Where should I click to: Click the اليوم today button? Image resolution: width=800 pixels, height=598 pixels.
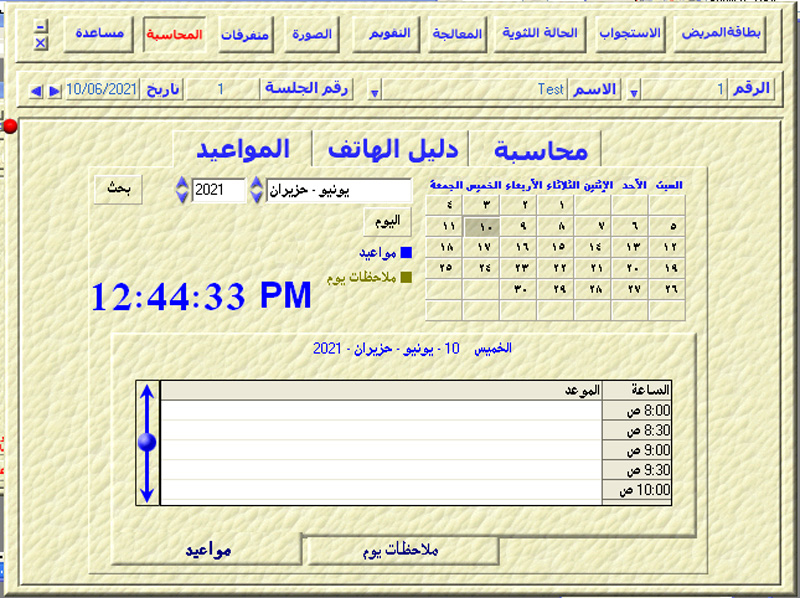pos(388,220)
